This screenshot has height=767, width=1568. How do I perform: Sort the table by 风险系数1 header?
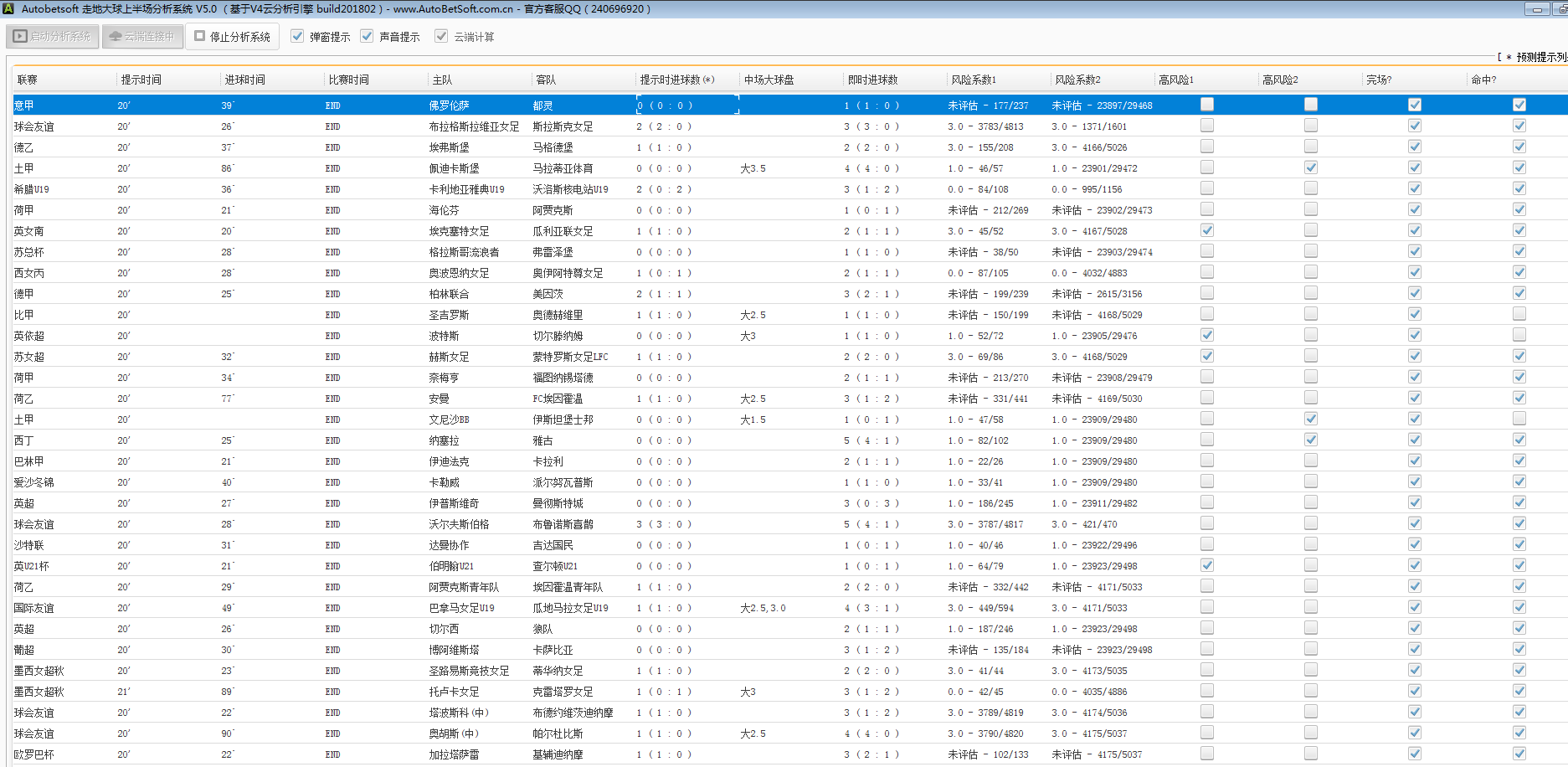[x=973, y=80]
